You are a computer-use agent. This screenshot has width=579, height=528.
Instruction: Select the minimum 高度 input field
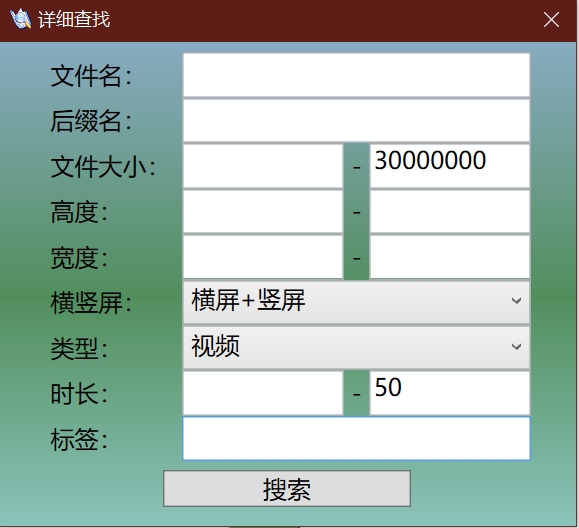coord(263,212)
